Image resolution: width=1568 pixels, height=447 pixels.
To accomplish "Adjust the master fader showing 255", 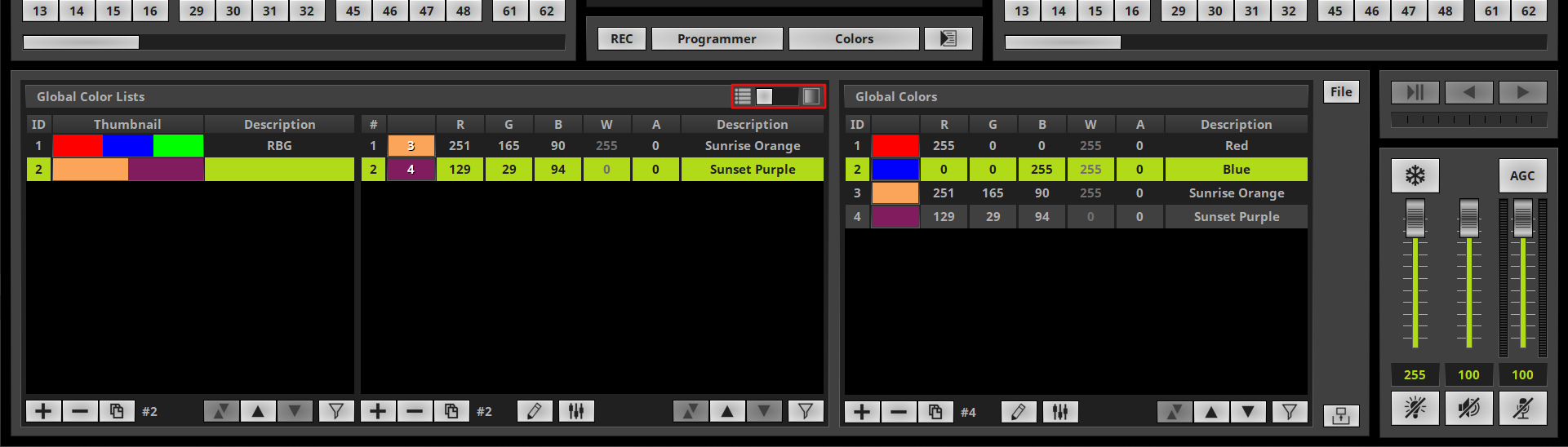I will pyautogui.click(x=1415, y=218).
